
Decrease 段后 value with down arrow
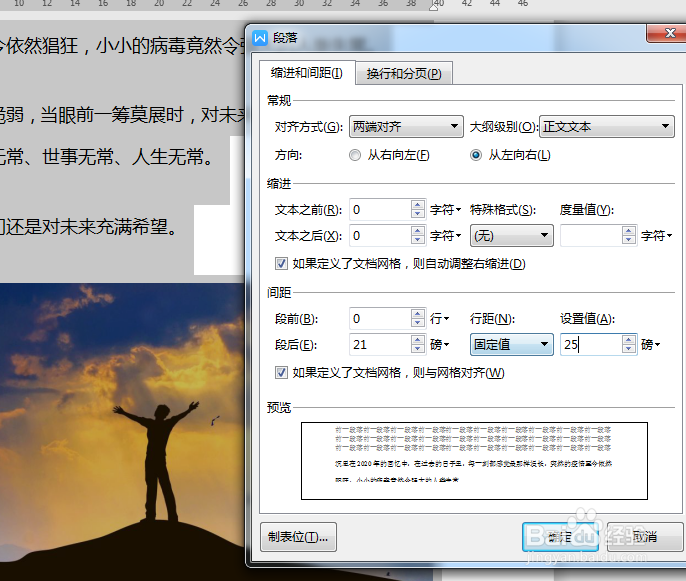click(x=418, y=350)
